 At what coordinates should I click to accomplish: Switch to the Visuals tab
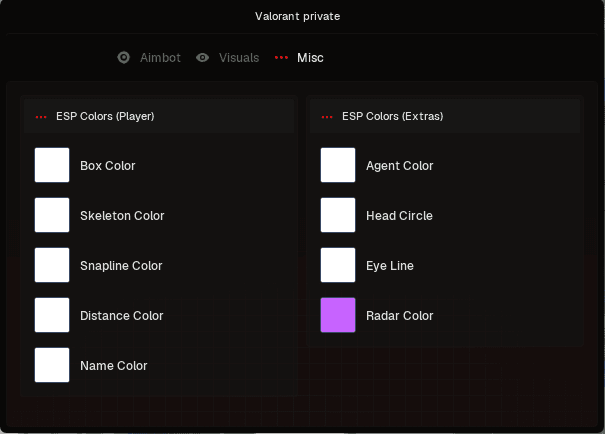pyautogui.click(x=239, y=58)
